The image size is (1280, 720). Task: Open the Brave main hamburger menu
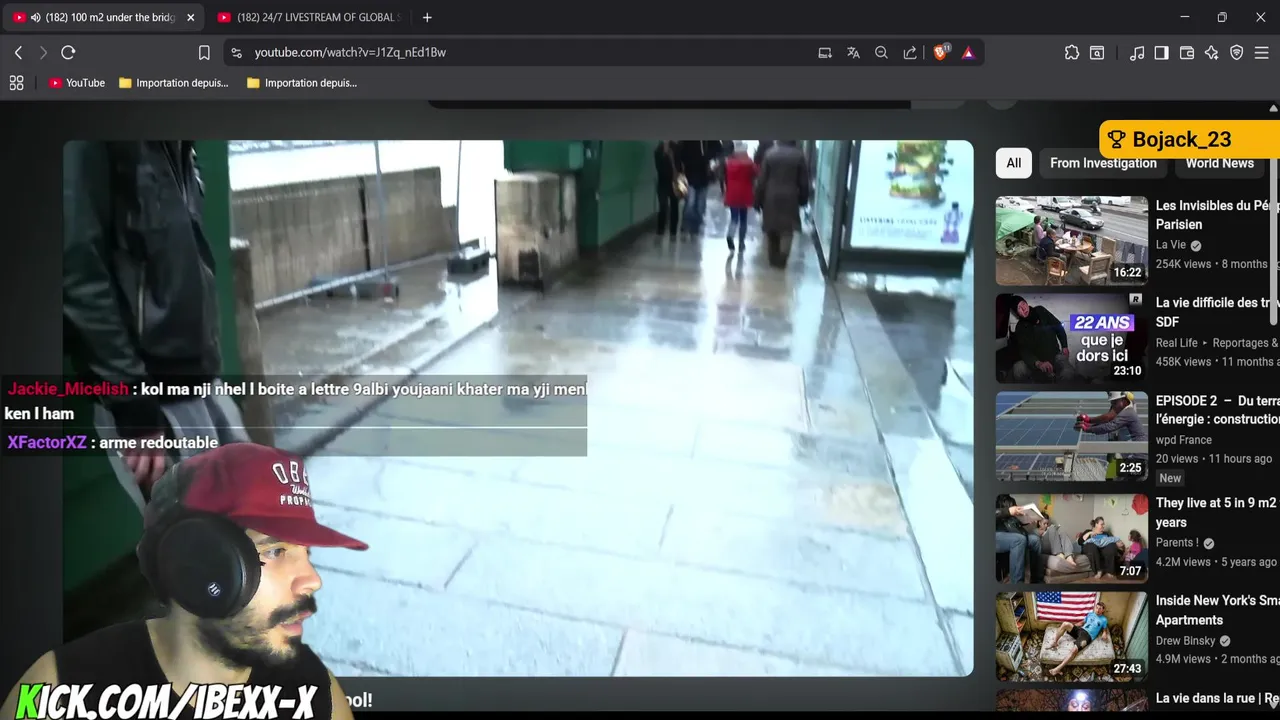point(1262,53)
